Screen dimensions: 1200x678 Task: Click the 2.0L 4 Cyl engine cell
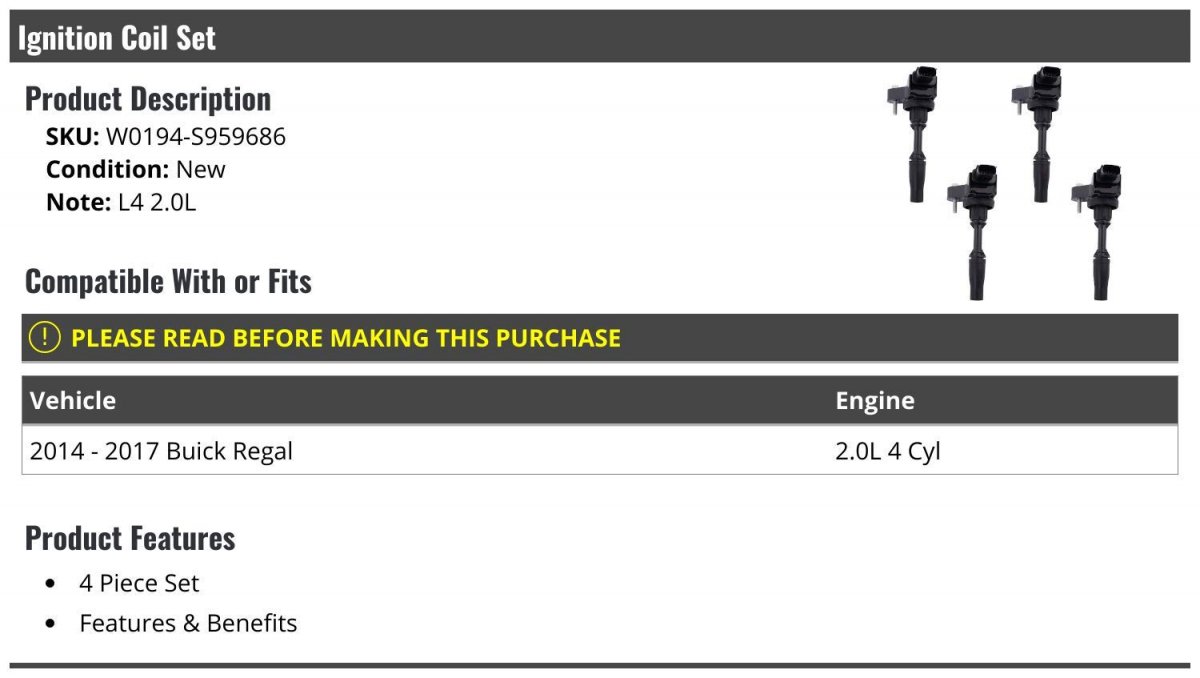pos(888,451)
